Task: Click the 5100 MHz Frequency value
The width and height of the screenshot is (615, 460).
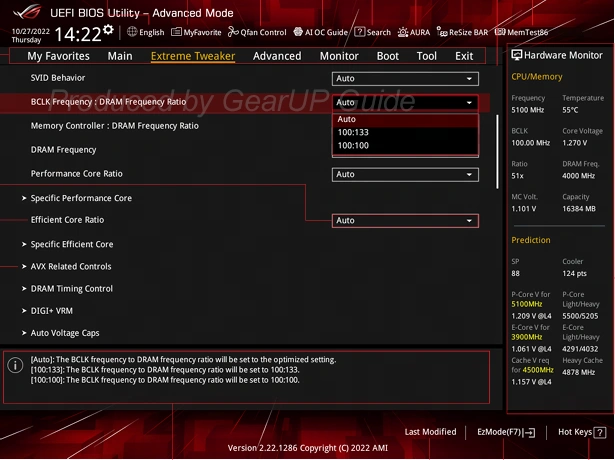Action: coord(528,110)
